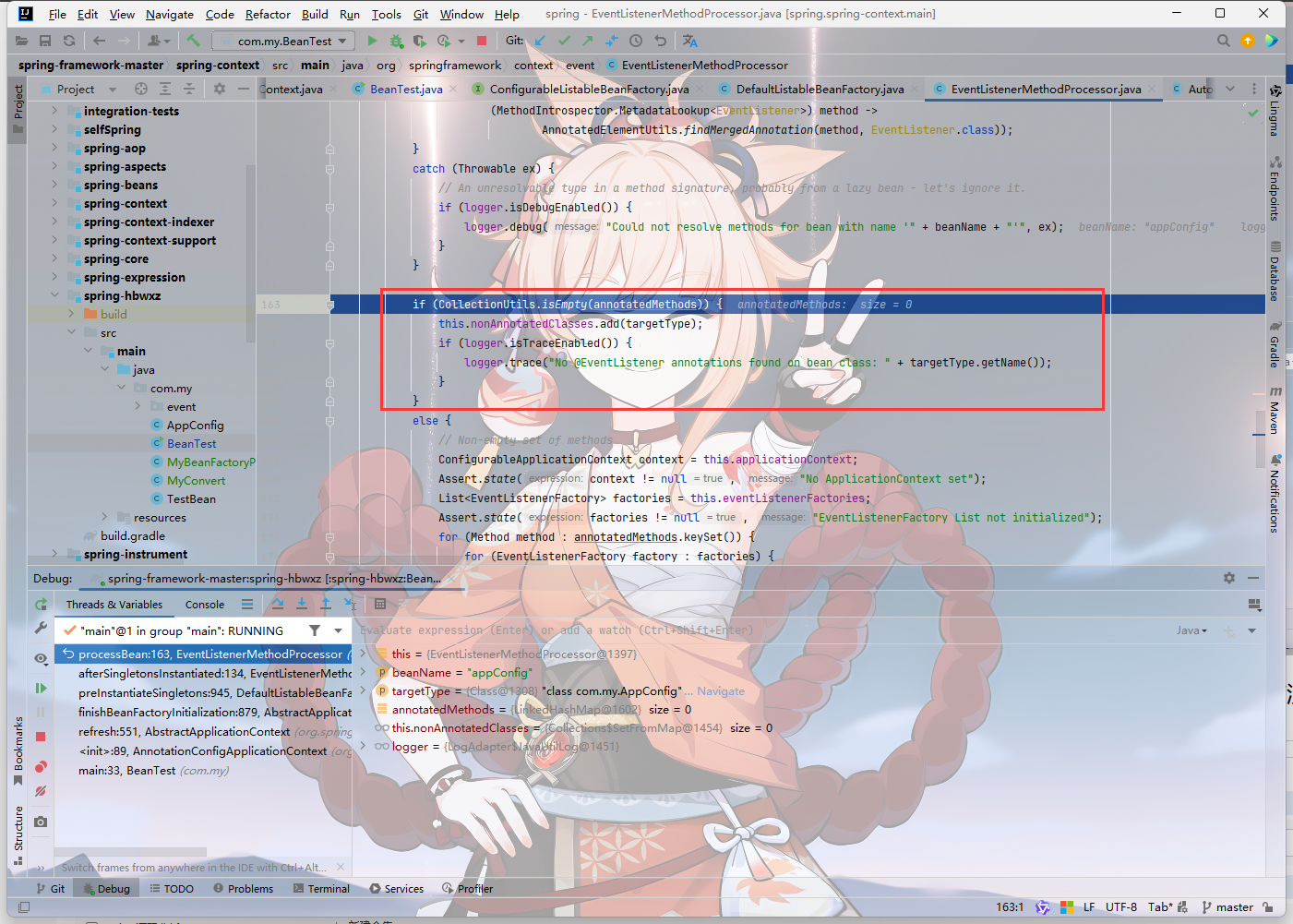Click UTF-8 encoding in status bar

pos(1121,906)
